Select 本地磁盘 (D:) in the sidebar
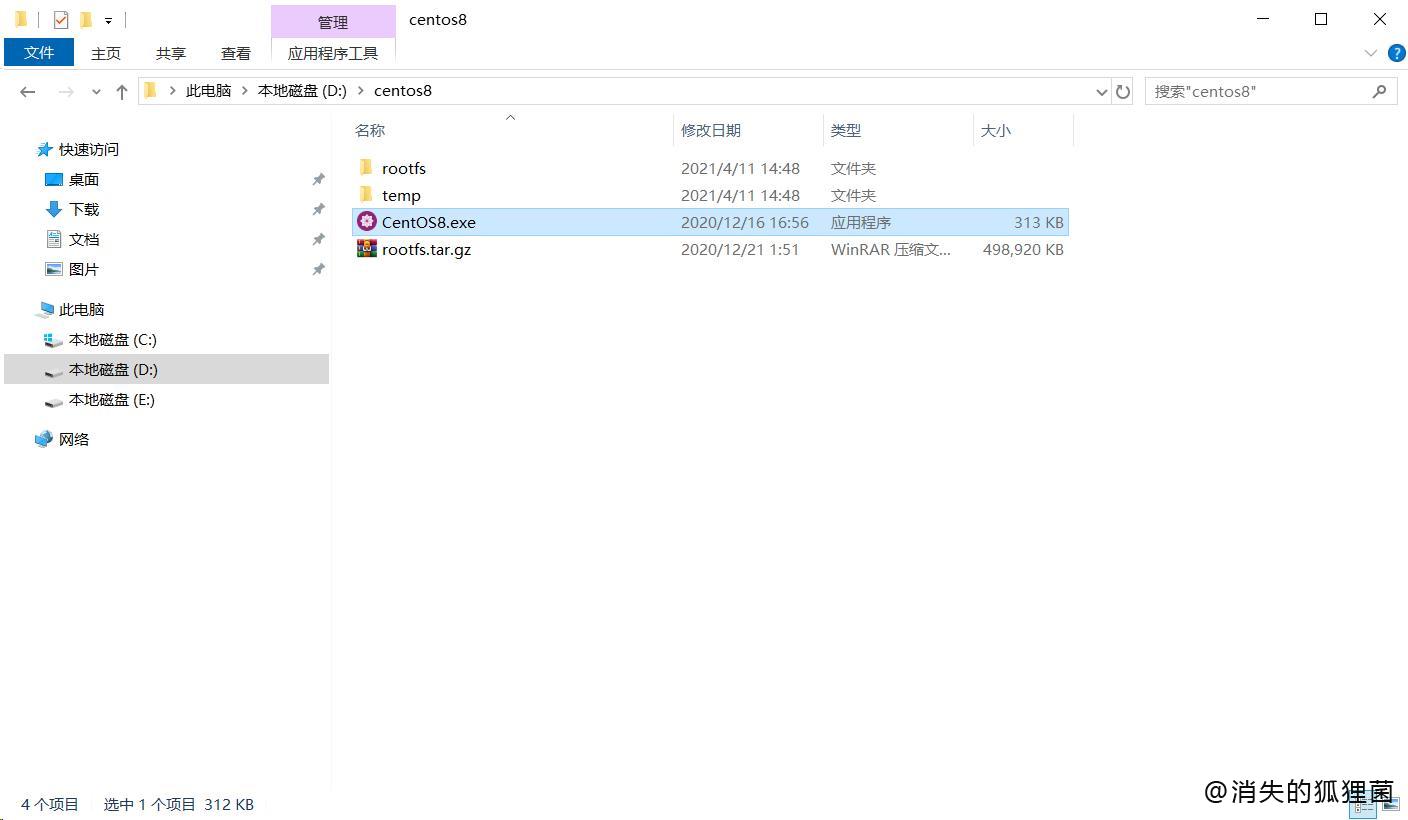This screenshot has width=1408, height=820. coord(166,369)
